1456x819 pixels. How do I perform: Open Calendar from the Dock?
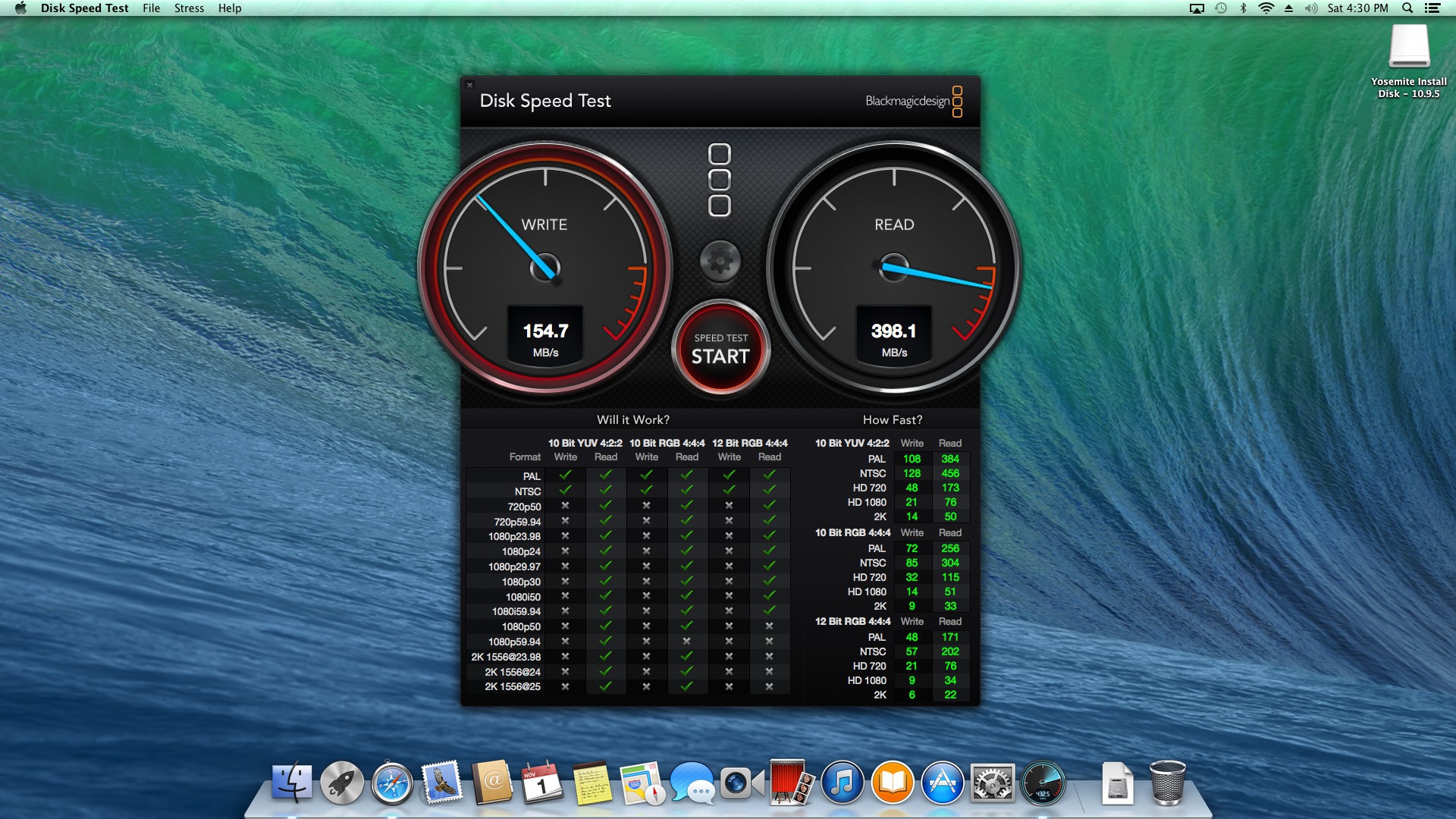(x=541, y=783)
